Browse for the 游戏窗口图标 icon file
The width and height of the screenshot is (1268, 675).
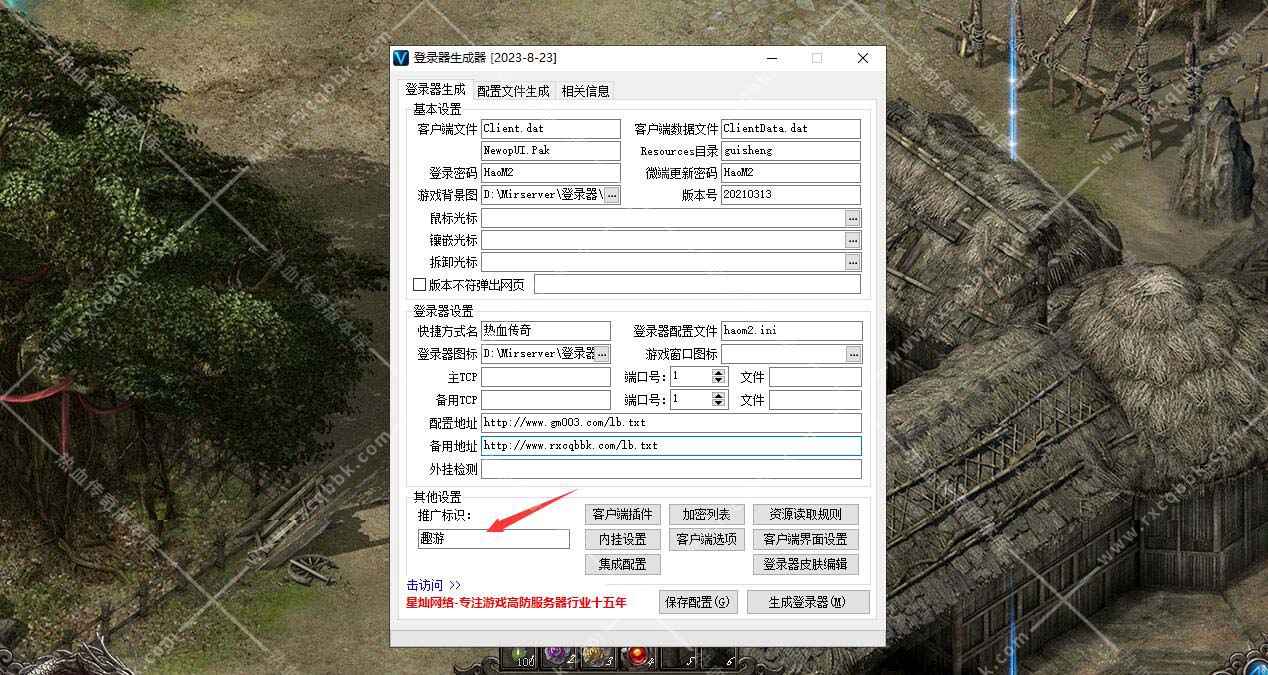point(853,354)
